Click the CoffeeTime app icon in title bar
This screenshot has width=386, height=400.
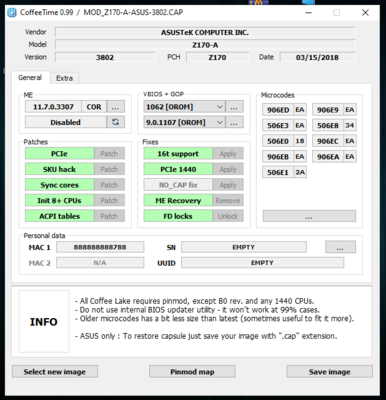click(12, 13)
